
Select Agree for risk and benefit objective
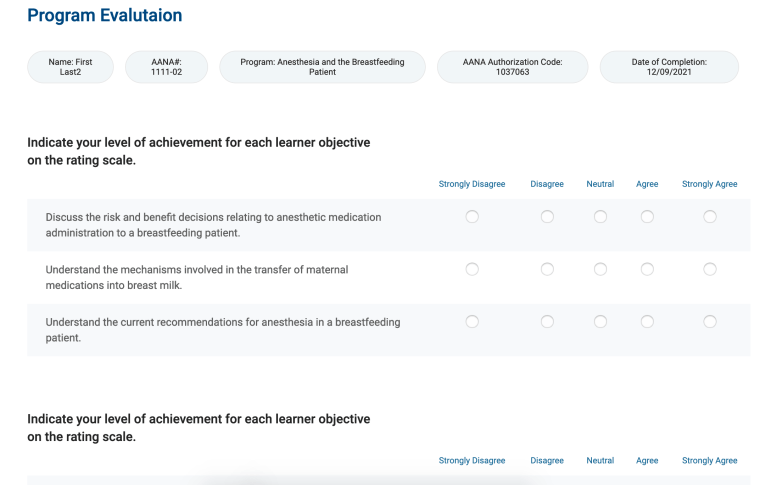[x=647, y=217]
